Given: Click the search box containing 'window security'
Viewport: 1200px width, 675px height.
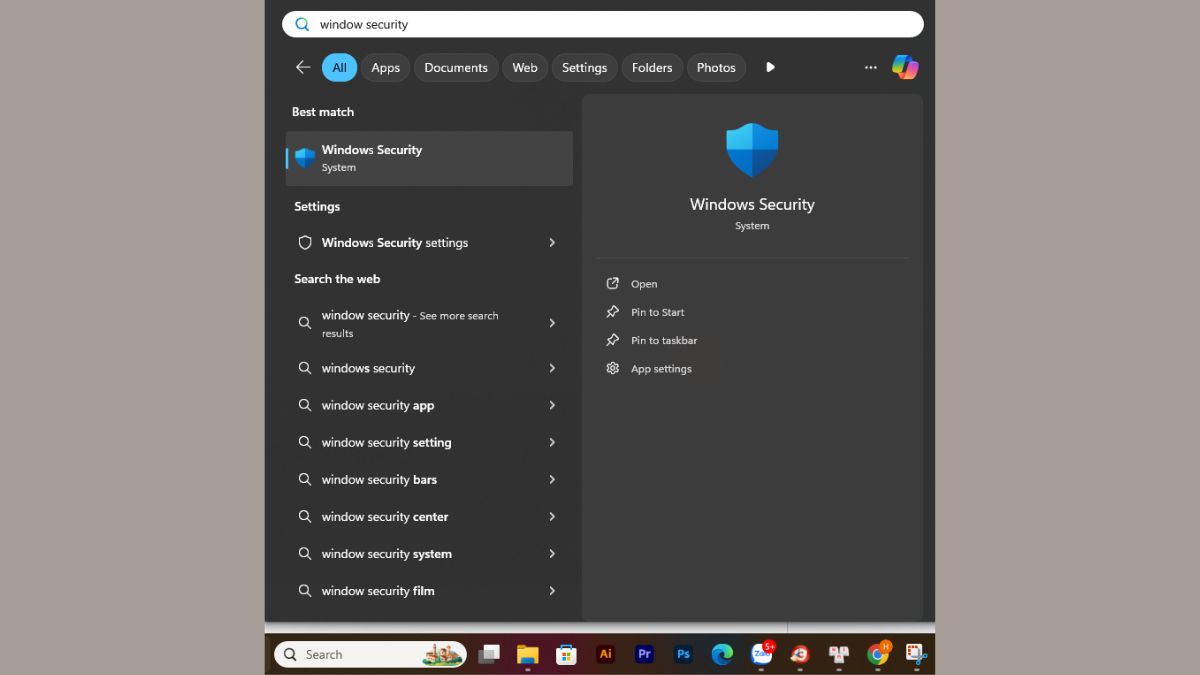Looking at the screenshot, I should coord(603,24).
